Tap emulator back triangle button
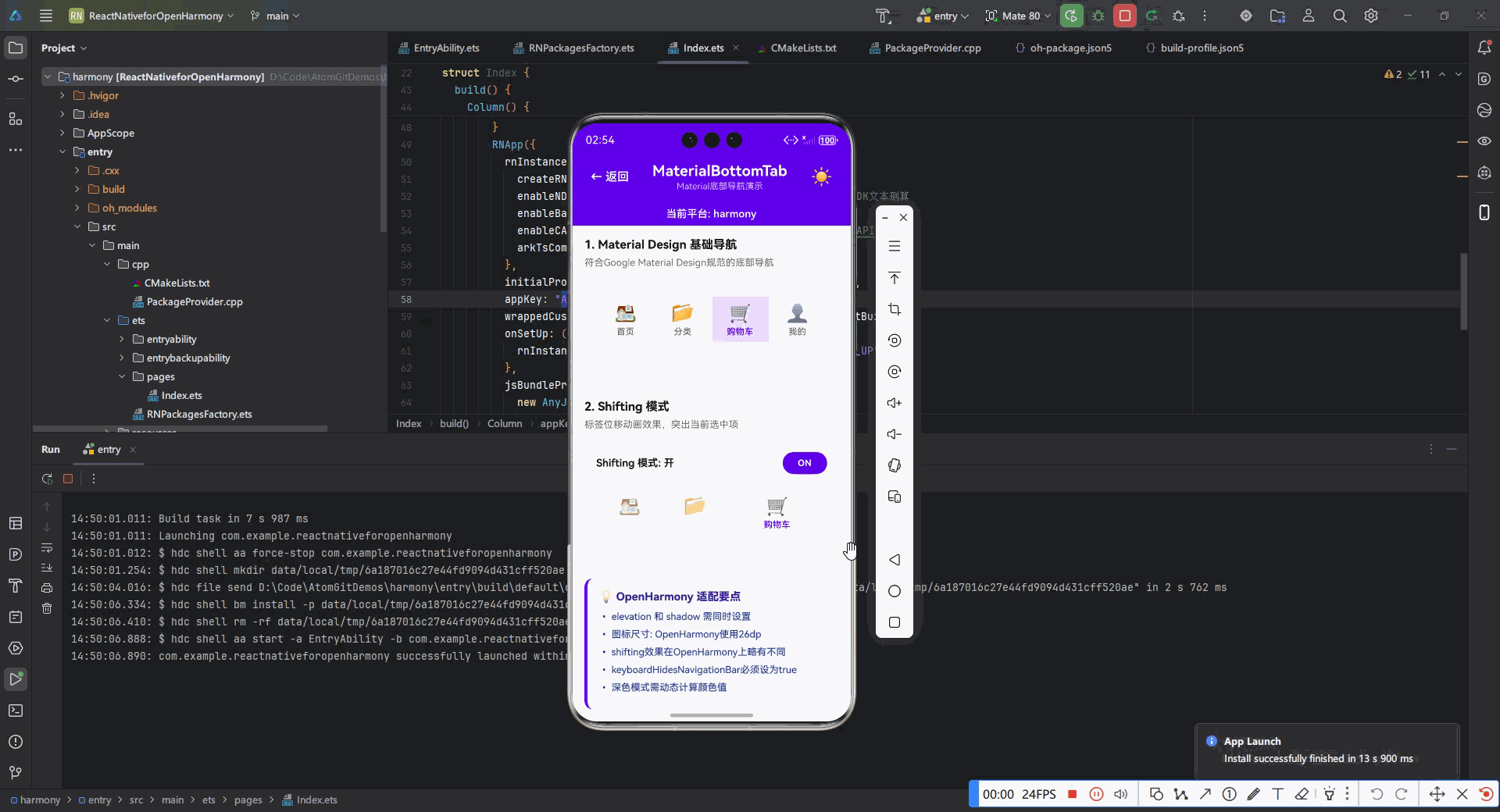This screenshot has width=1500, height=812. coord(895,560)
